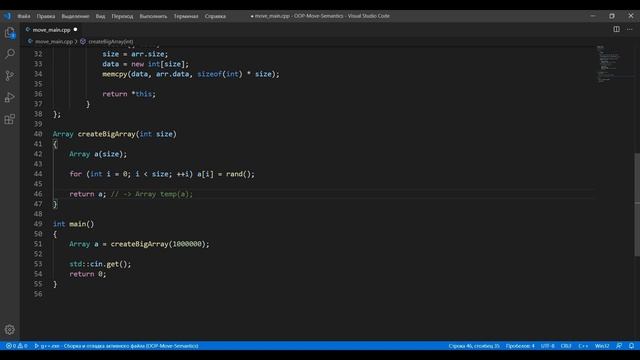Click the unsaved dot on move_main.cpp tab
The height and width of the screenshot is (360, 640).
pos(76,30)
